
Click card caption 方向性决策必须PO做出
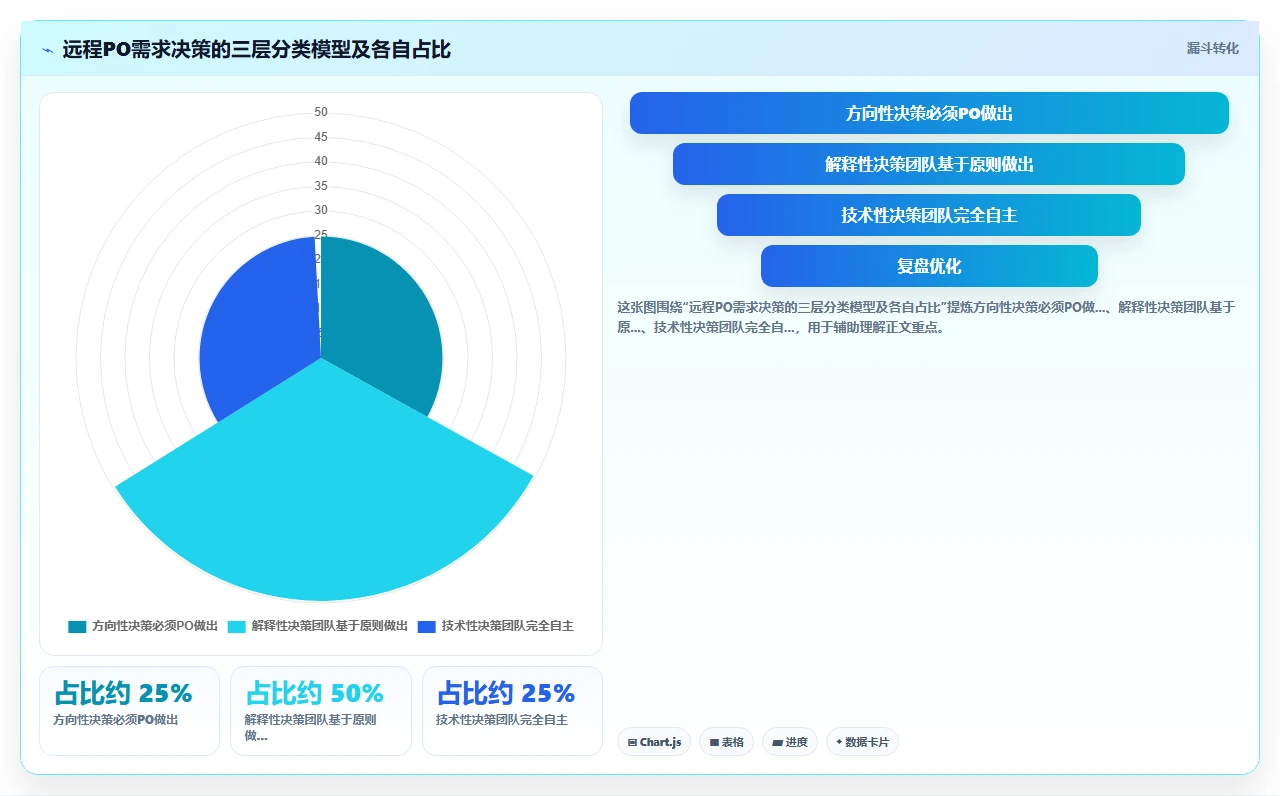116,720
